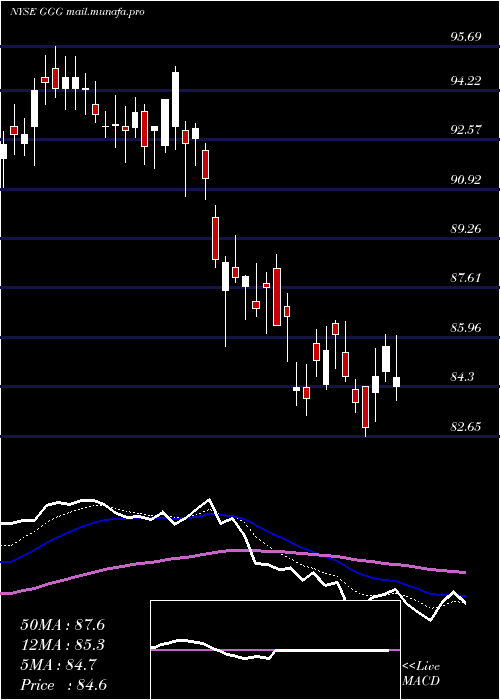Select the 92.57 price axis label
Screen dimensions: 500x700
point(466,130)
